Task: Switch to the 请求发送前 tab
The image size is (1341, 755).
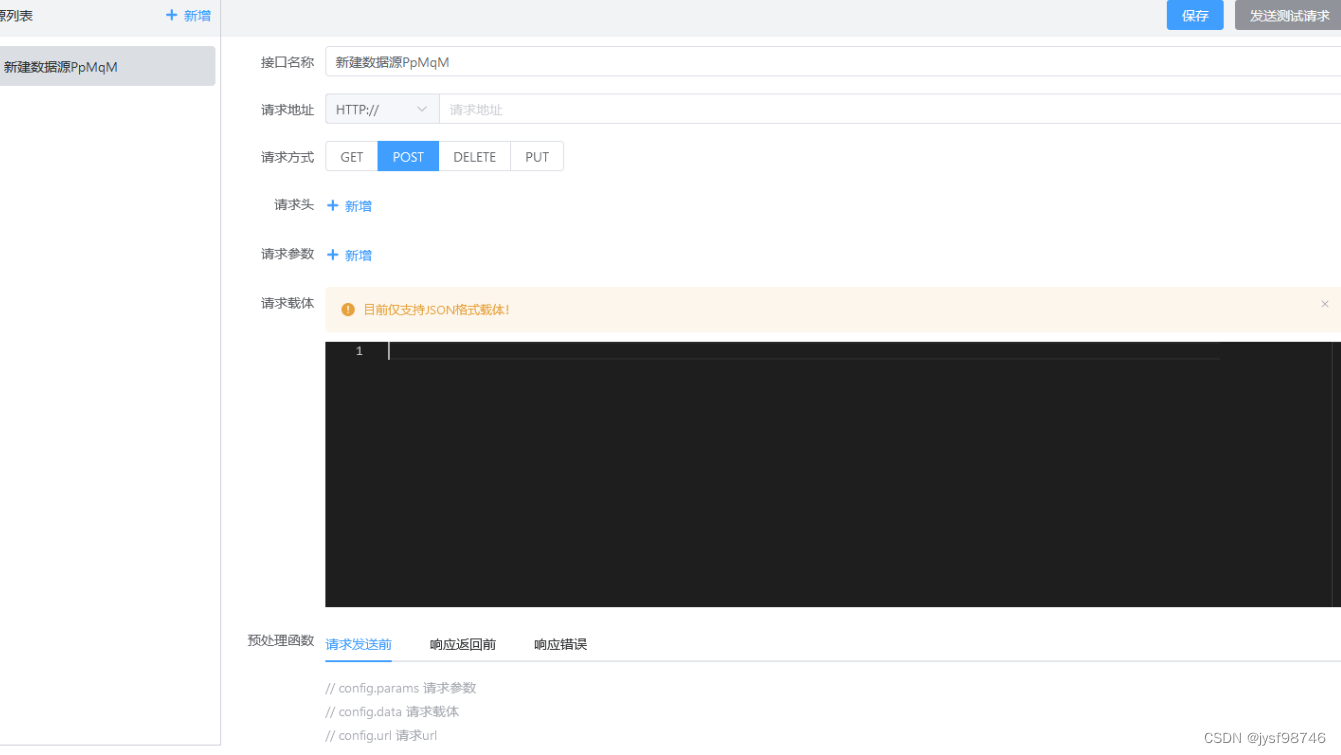Action: [x=358, y=644]
